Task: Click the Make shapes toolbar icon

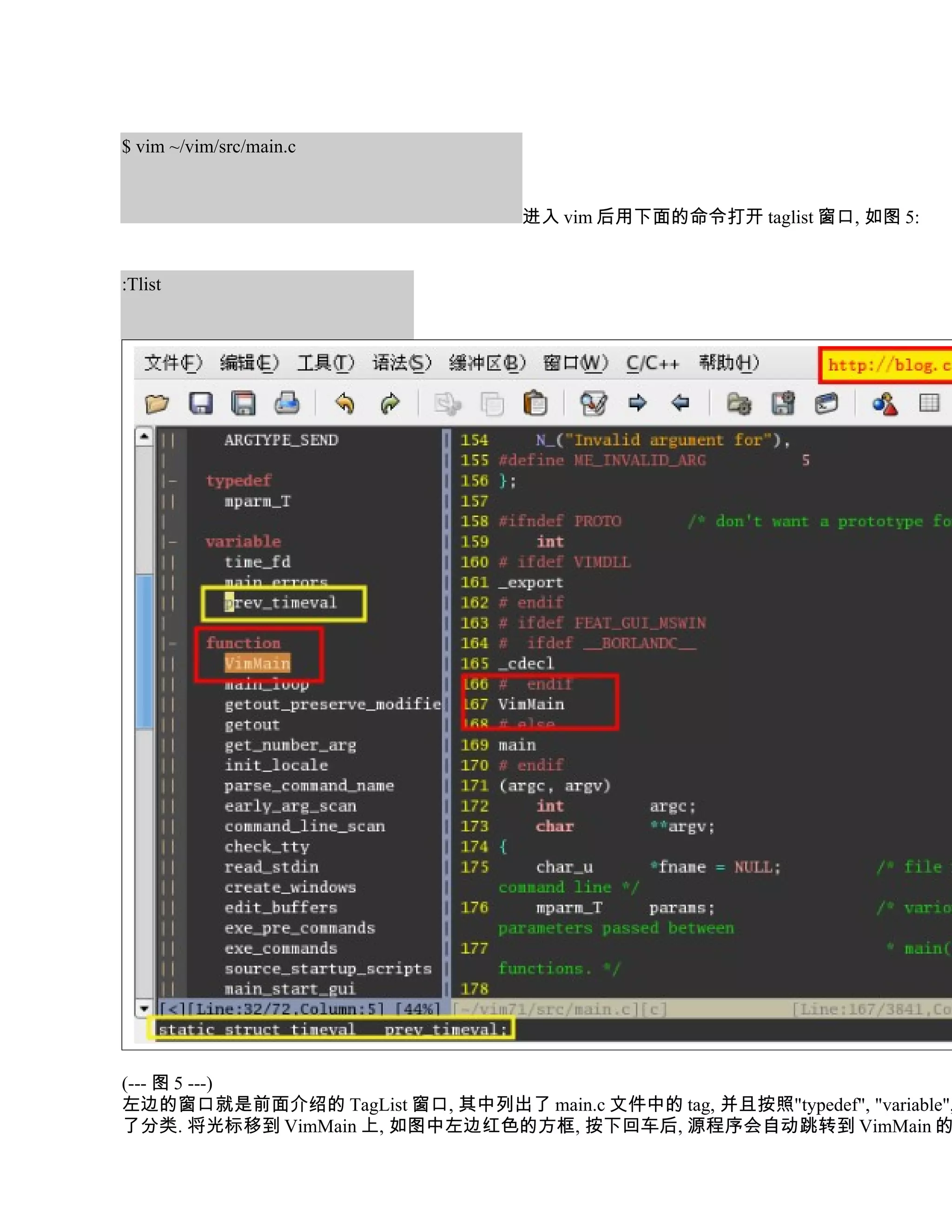Action: (x=885, y=404)
